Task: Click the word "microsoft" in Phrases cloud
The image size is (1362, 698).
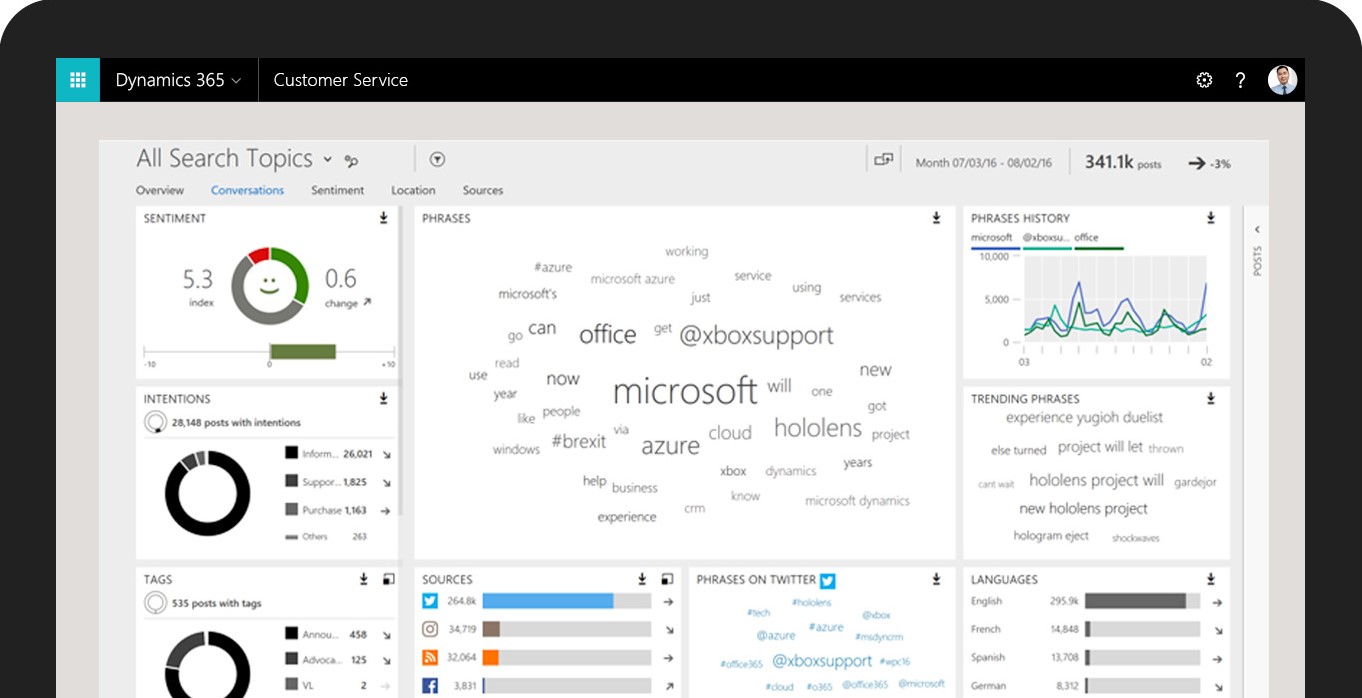Action: point(685,390)
